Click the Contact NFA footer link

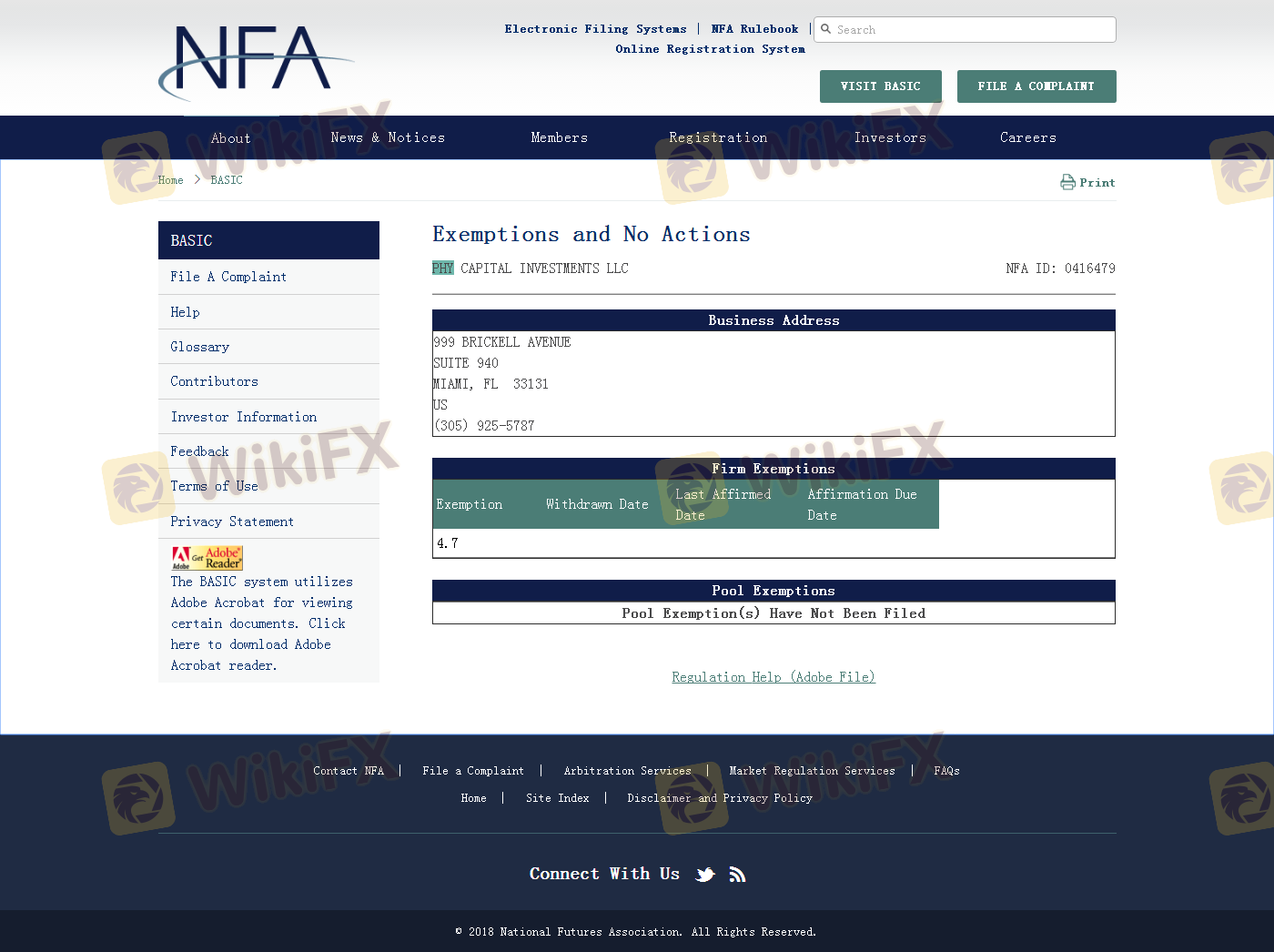coord(349,771)
